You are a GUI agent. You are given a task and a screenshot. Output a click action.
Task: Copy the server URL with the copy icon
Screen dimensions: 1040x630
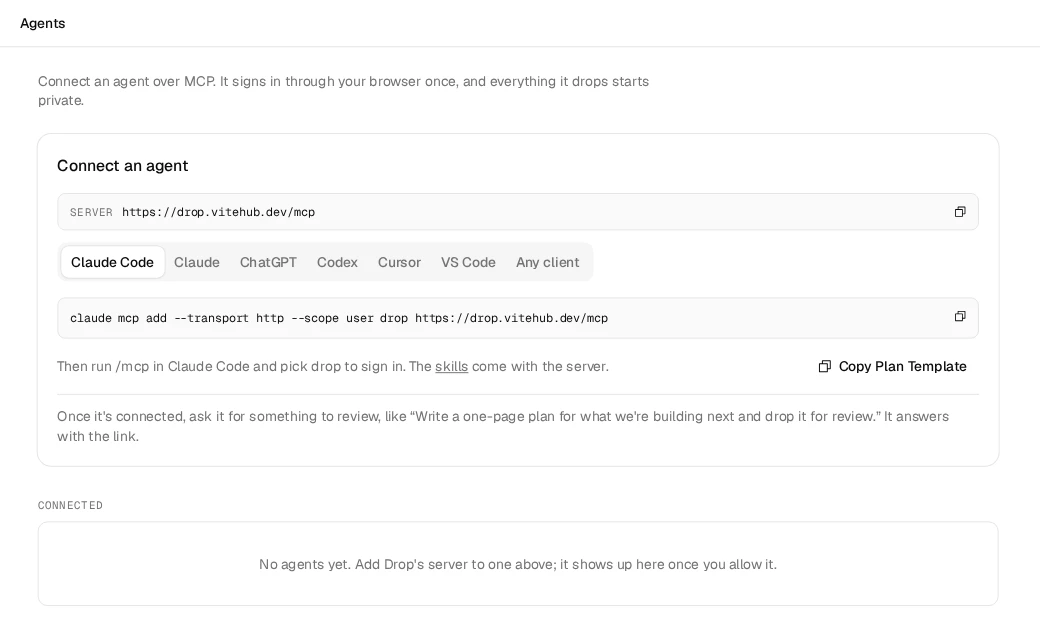(x=959, y=212)
